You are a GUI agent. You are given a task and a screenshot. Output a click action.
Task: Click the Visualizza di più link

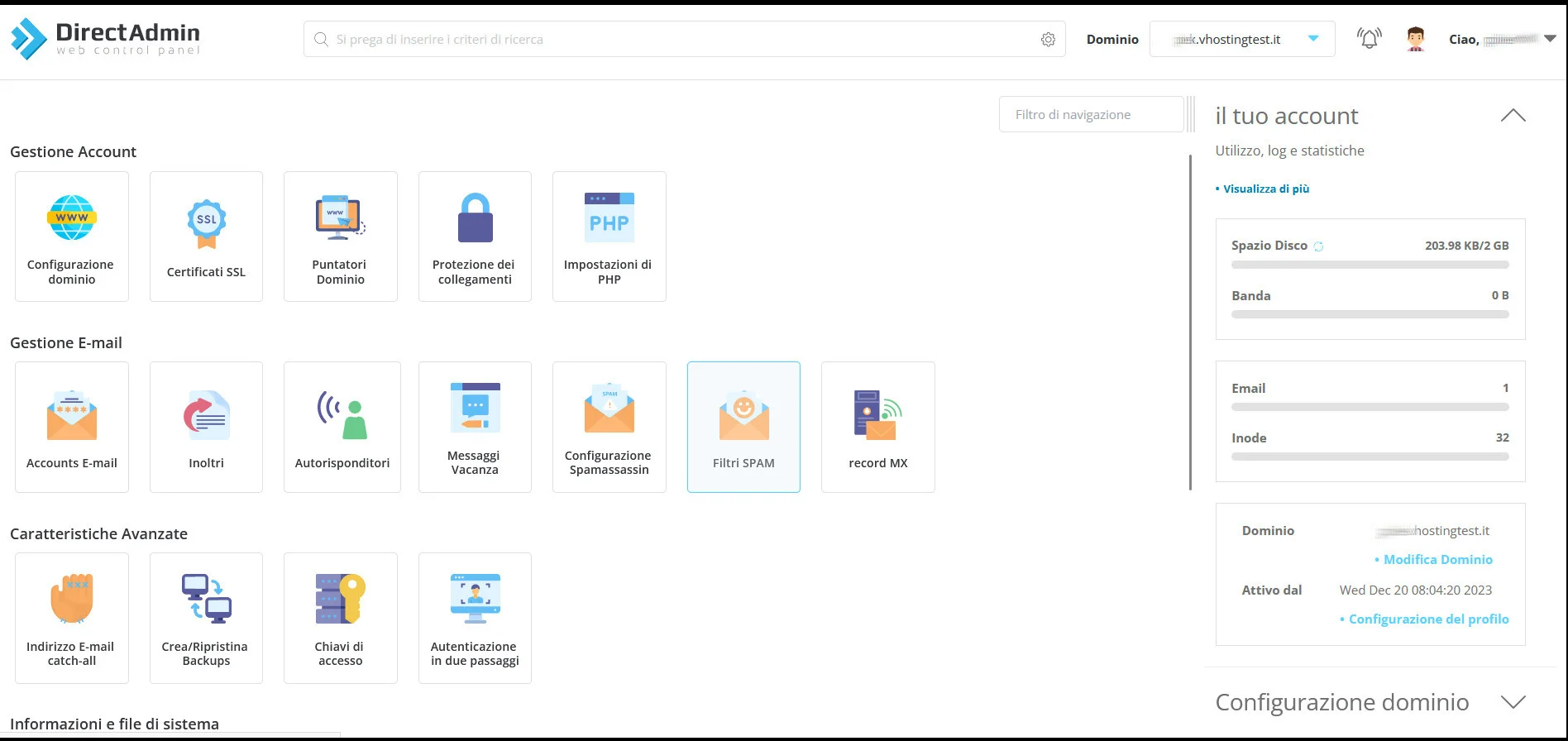1265,189
